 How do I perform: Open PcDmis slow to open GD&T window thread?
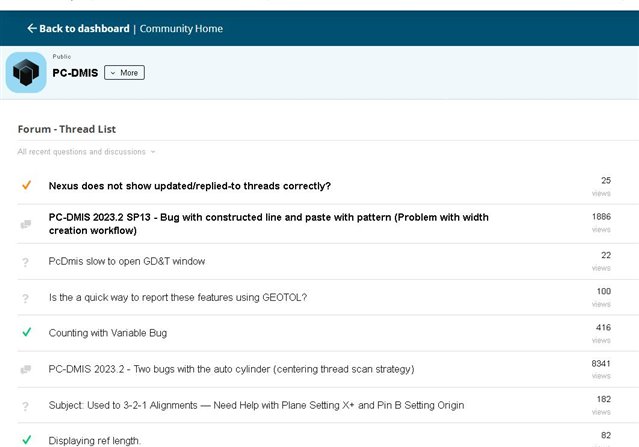pos(127,261)
